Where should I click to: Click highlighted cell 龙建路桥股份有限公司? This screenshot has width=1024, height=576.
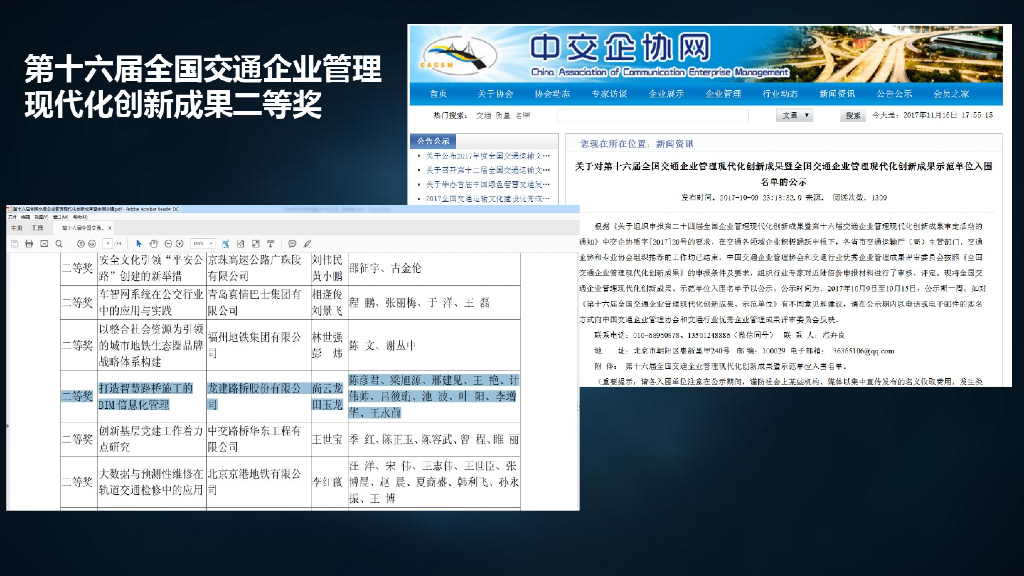tap(259, 396)
